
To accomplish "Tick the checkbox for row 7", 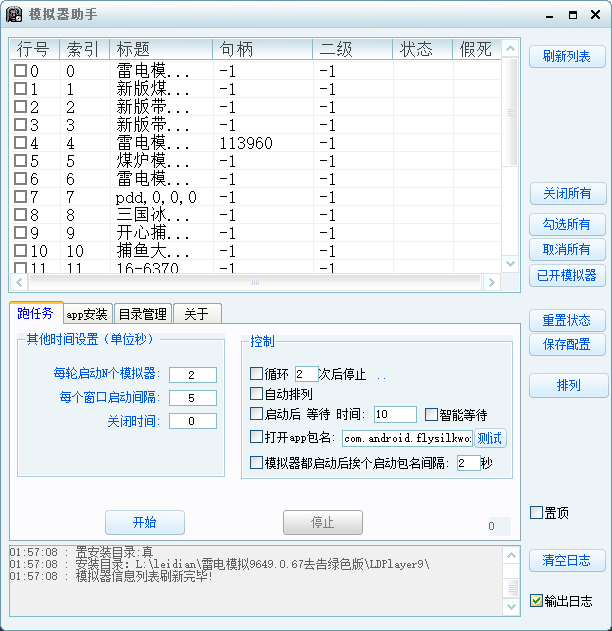I will click(20, 196).
